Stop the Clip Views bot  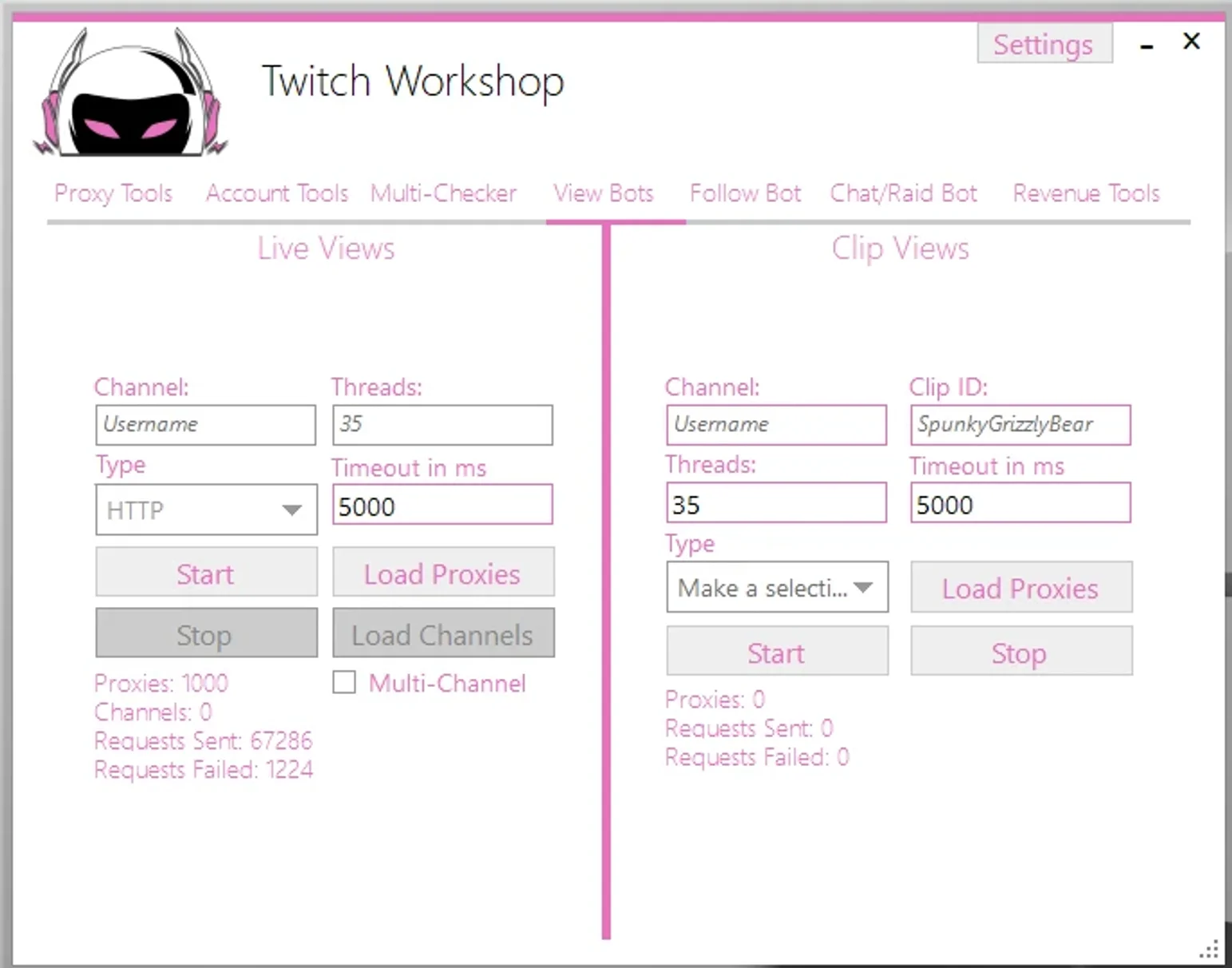coord(1021,651)
